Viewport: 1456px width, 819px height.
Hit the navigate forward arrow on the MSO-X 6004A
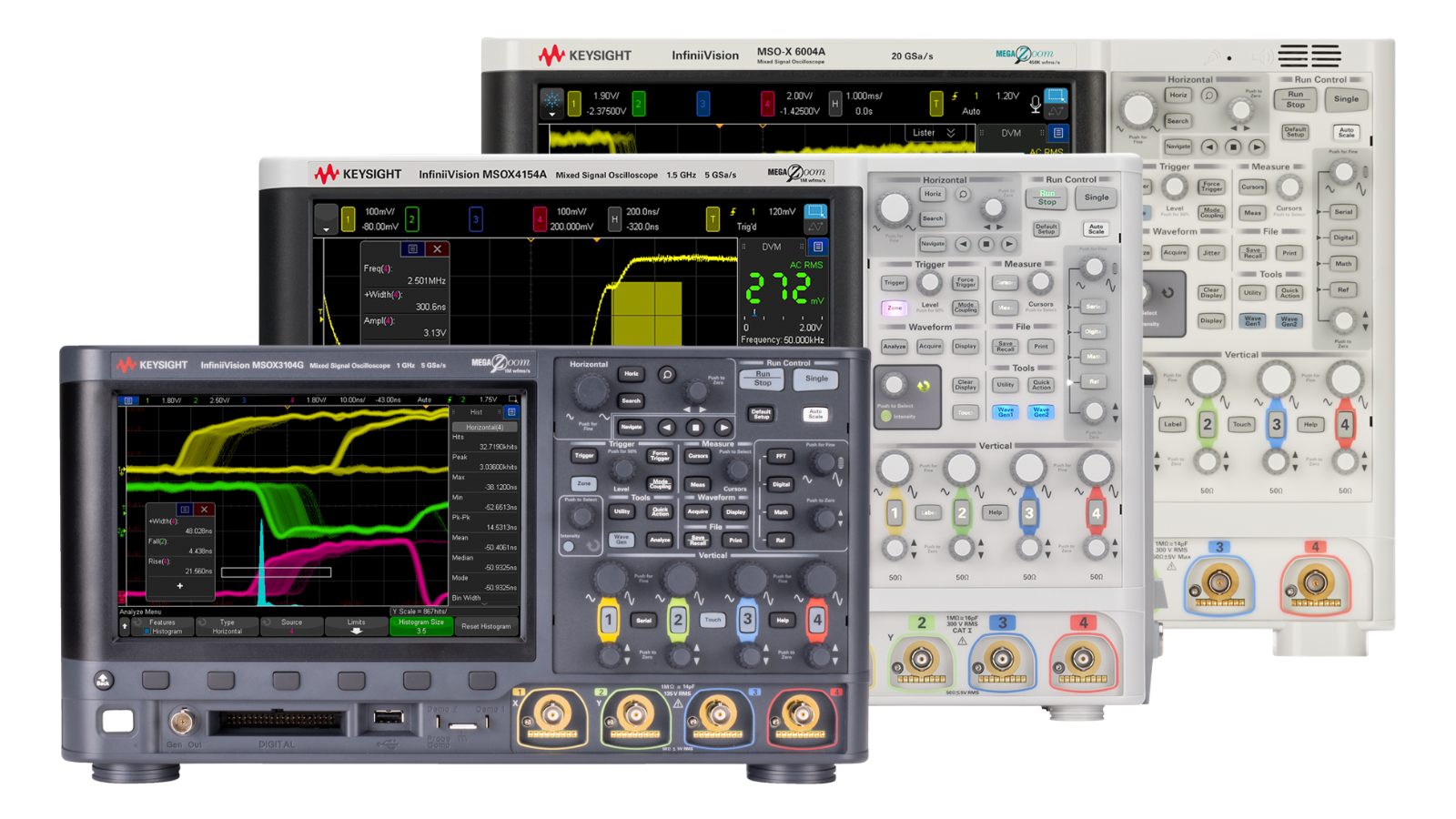coord(1257,147)
